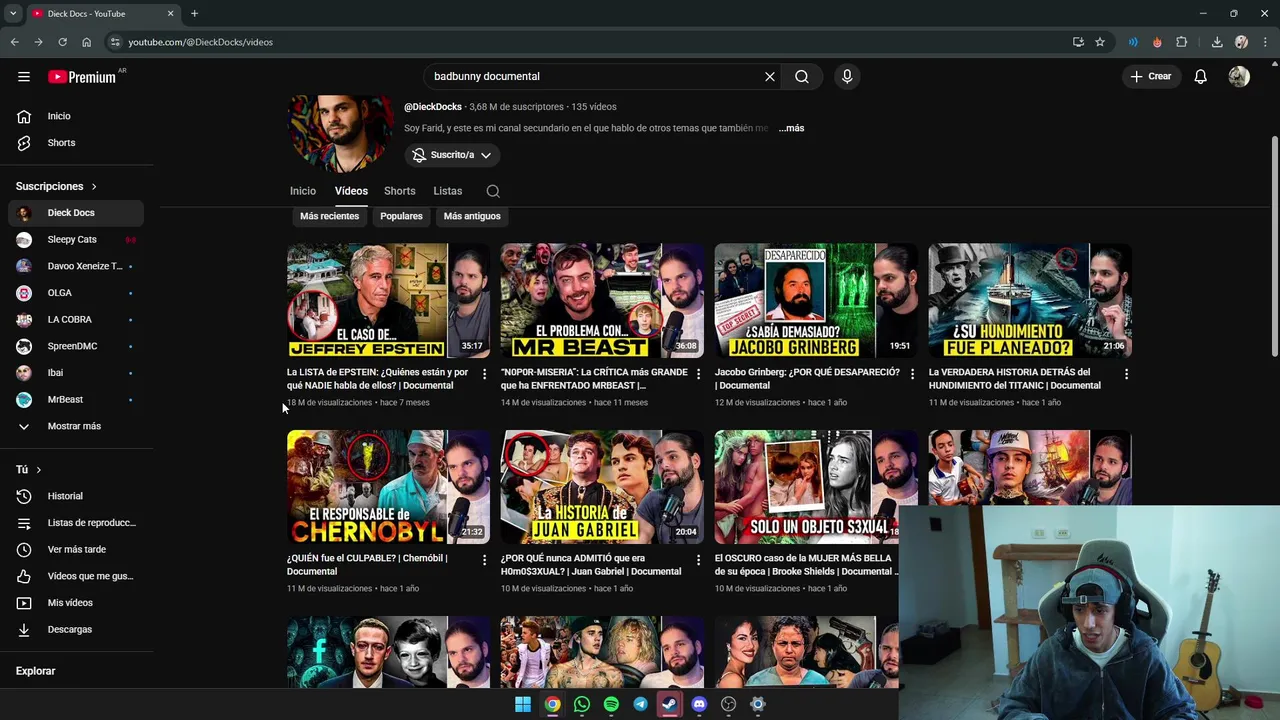Open options for MrBeast video

pos(699,374)
